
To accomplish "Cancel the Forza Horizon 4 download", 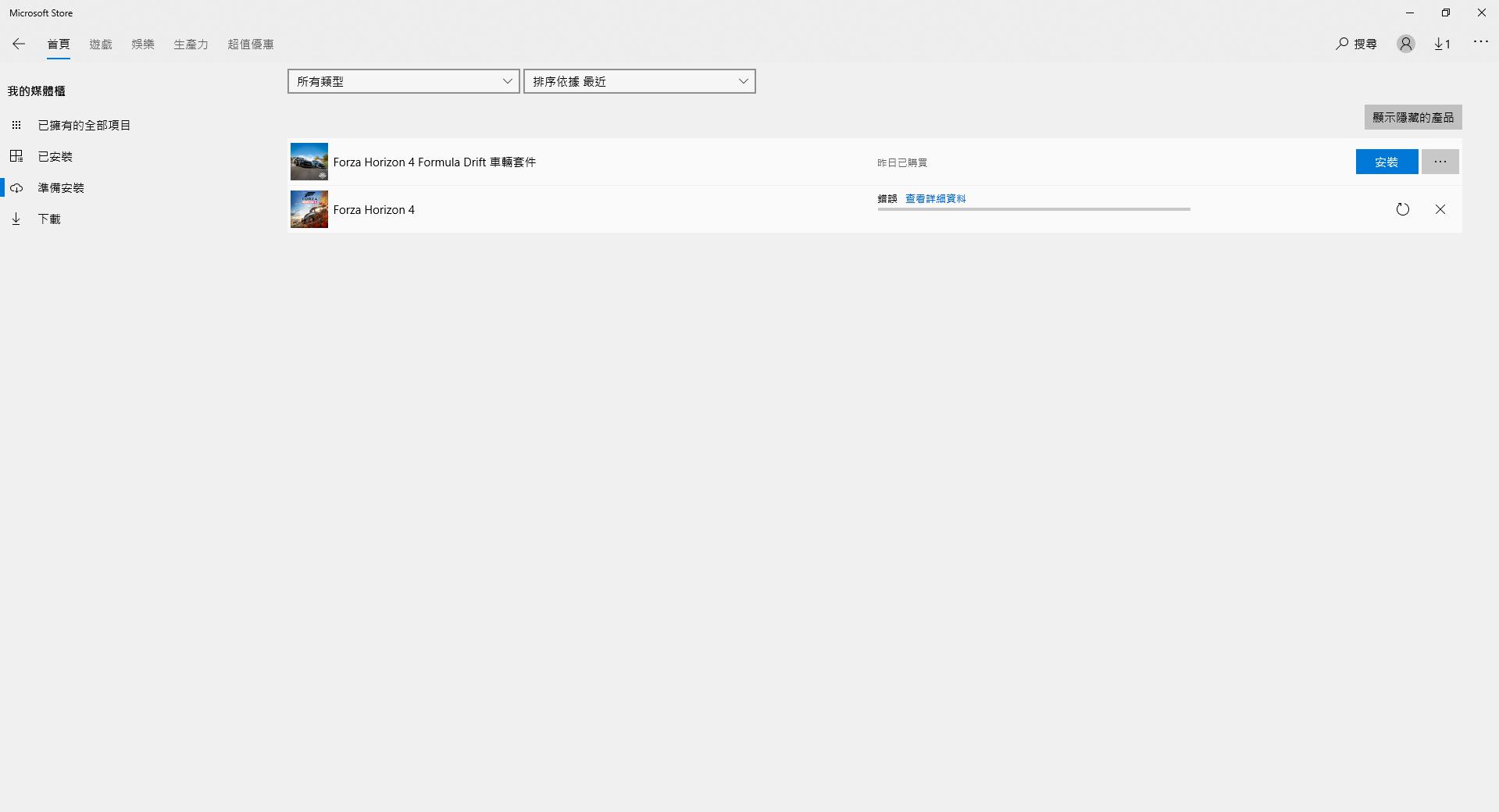I will [x=1440, y=209].
